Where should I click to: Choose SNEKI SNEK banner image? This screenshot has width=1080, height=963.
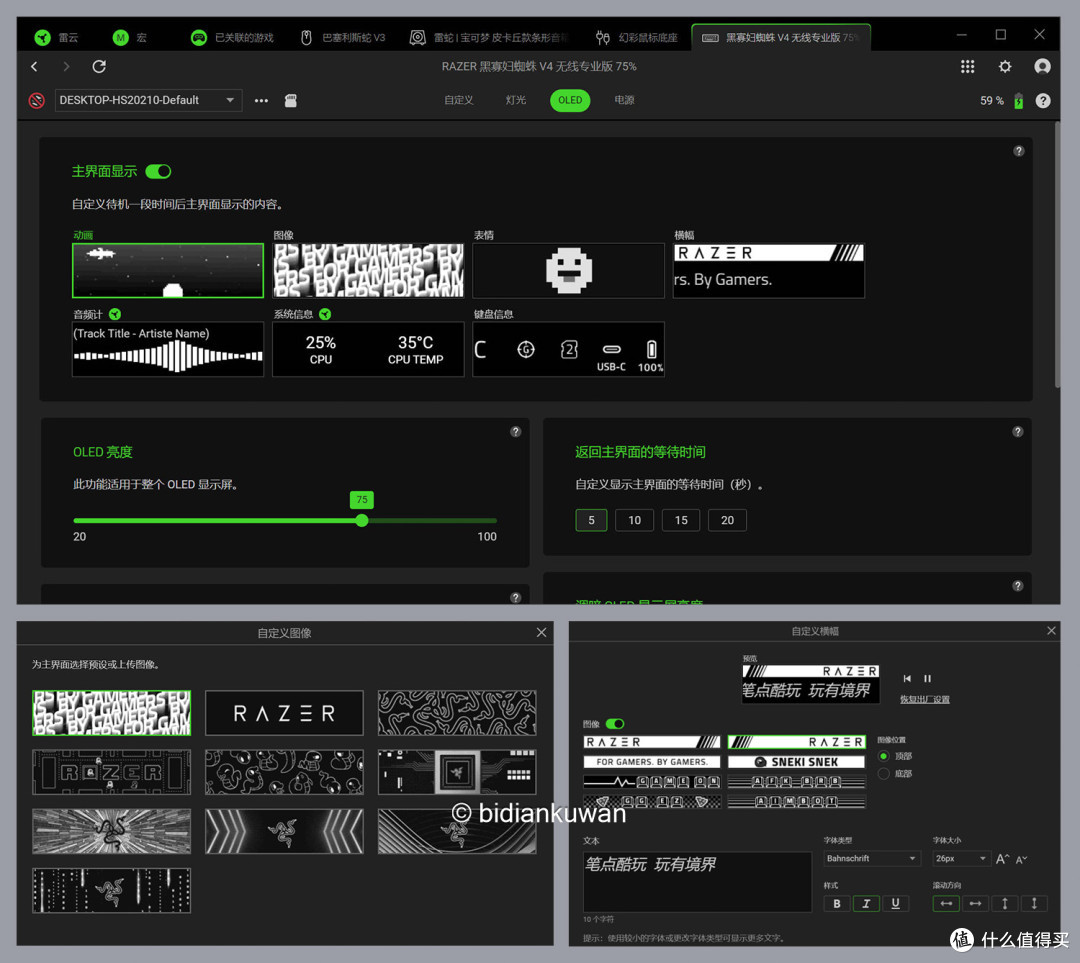[796, 762]
